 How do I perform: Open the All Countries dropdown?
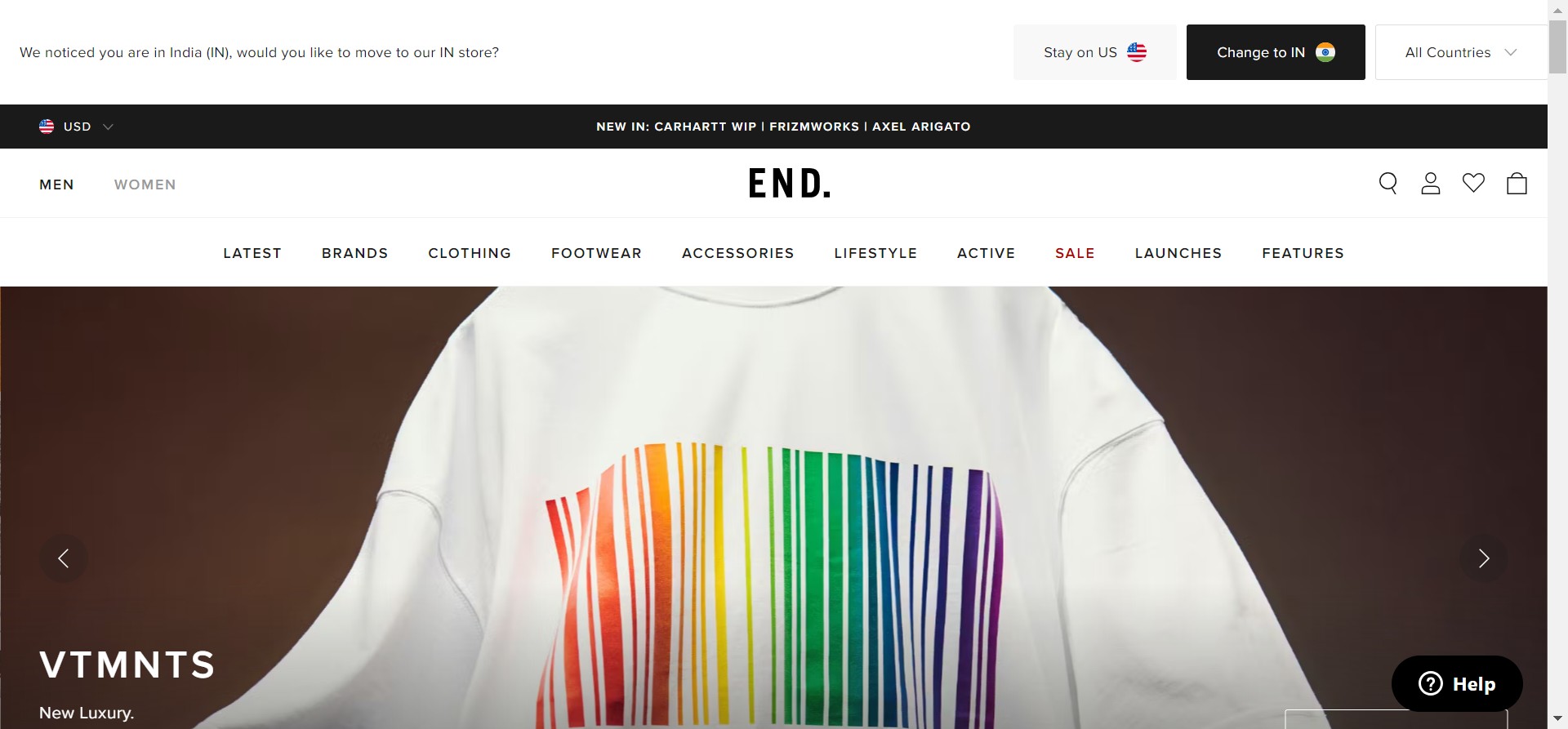pos(1461,52)
